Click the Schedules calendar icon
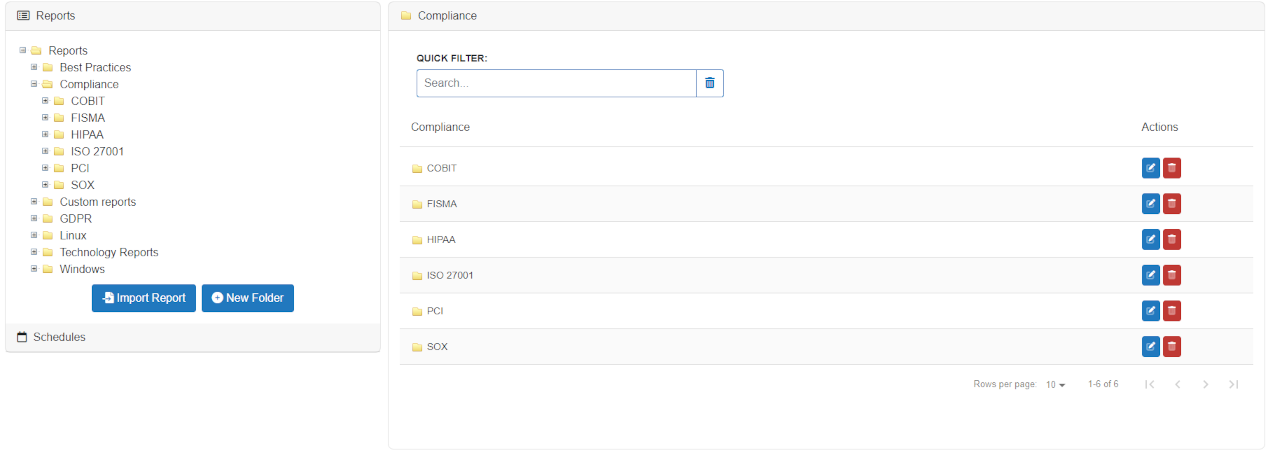This screenshot has width=1268, height=453. [22, 337]
